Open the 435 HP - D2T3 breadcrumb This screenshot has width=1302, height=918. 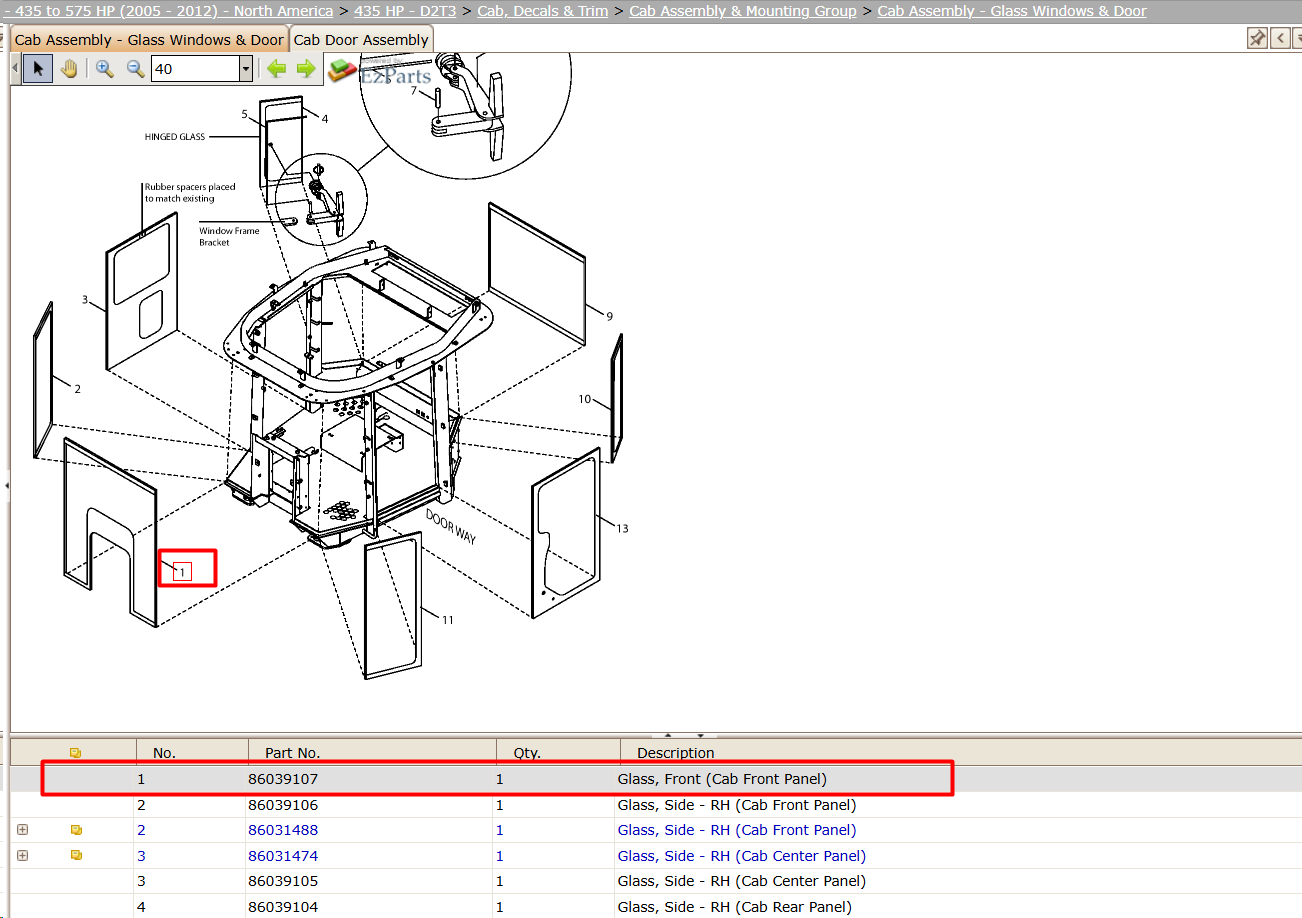point(405,11)
